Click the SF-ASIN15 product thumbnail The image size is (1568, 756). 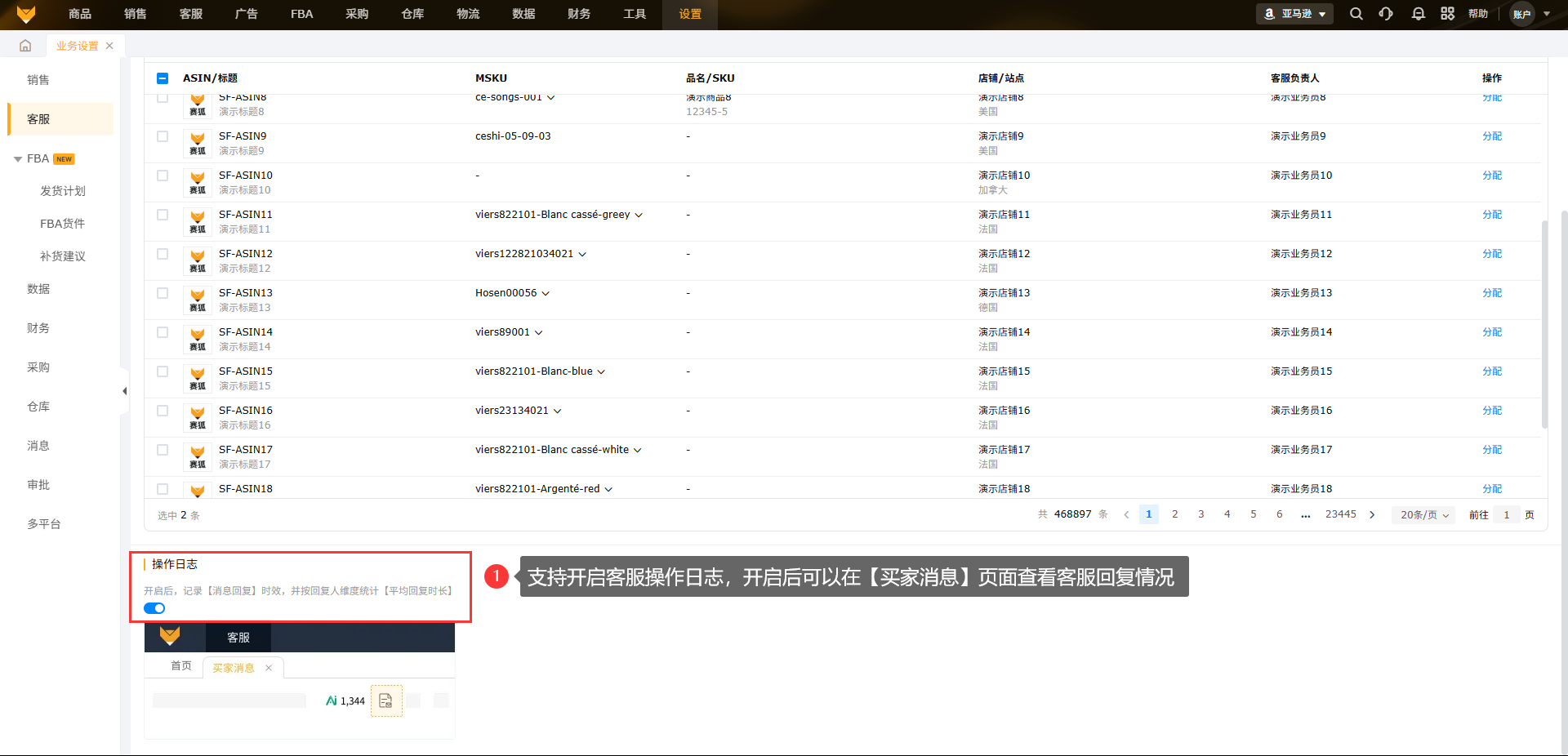pos(198,378)
